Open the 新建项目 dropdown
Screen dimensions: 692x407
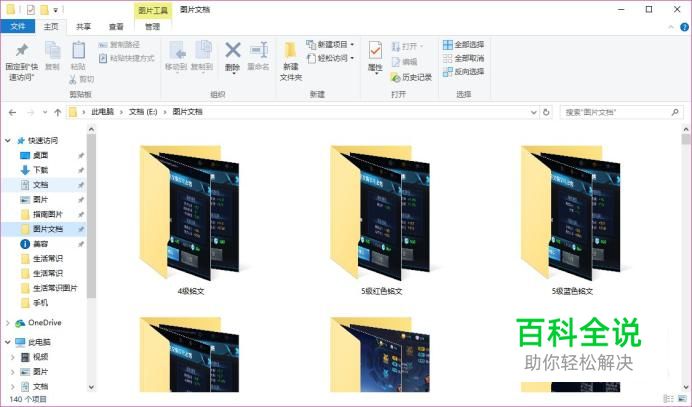pos(330,45)
